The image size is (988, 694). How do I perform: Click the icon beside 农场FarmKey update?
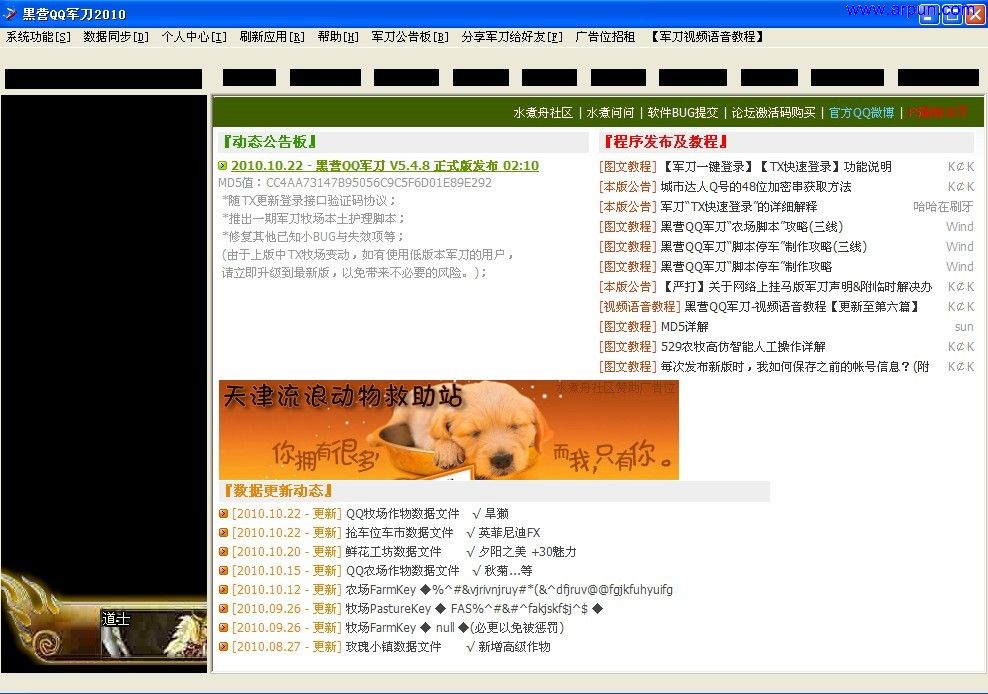pyautogui.click(x=223, y=590)
